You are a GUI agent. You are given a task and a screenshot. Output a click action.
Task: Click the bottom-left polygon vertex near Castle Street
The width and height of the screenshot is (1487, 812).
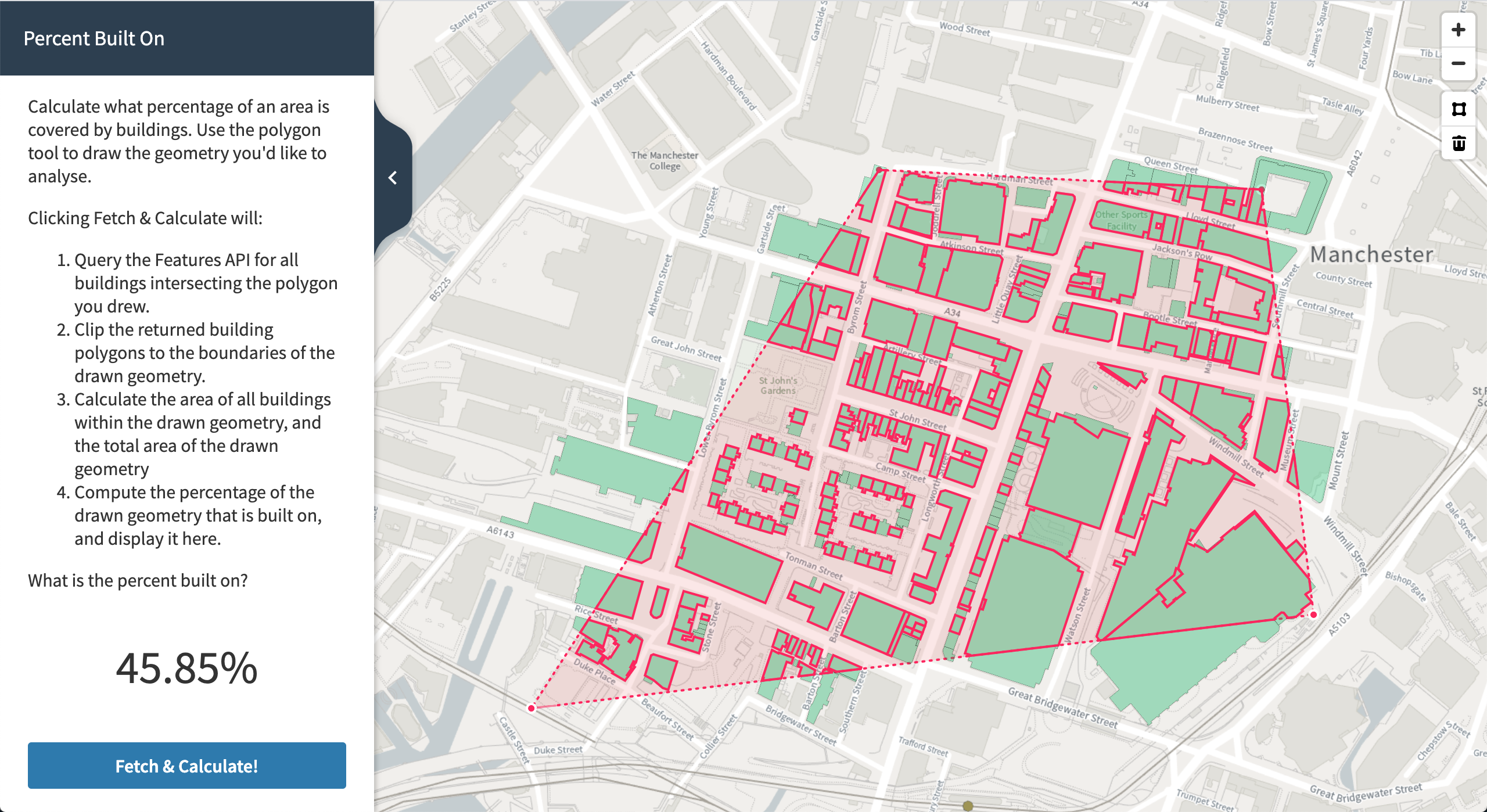point(531,708)
